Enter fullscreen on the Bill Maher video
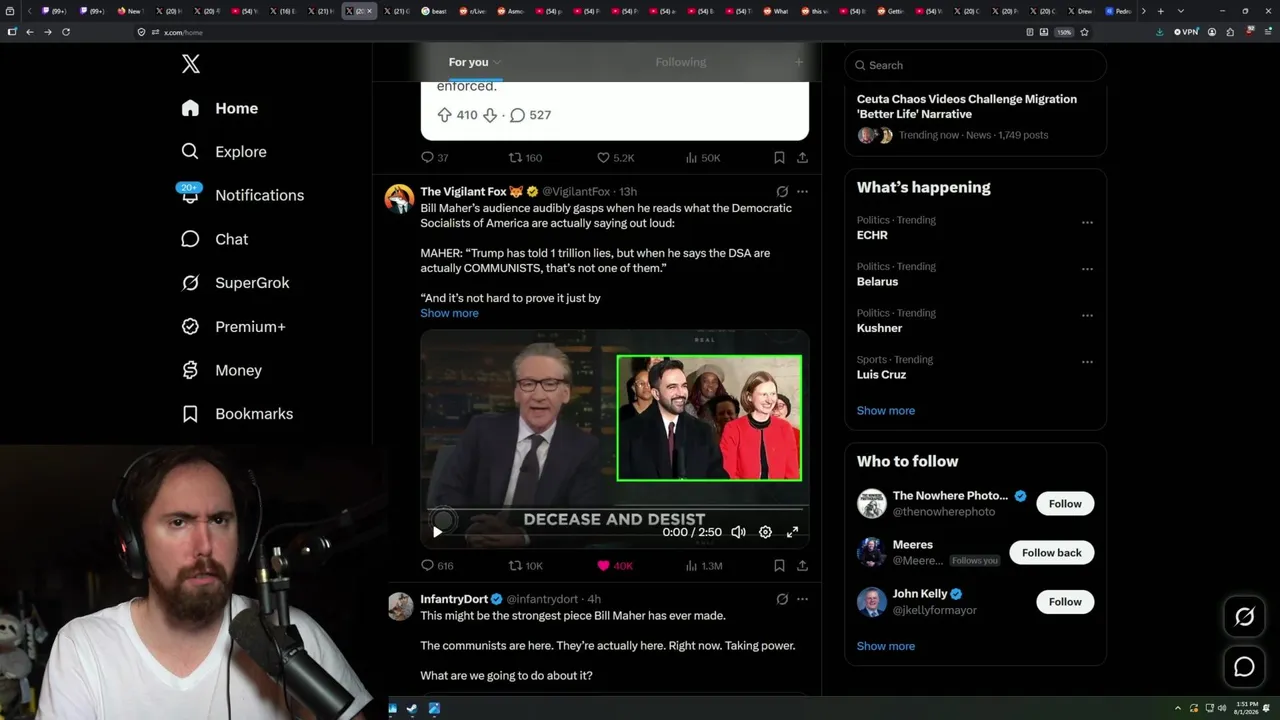 pyautogui.click(x=792, y=532)
